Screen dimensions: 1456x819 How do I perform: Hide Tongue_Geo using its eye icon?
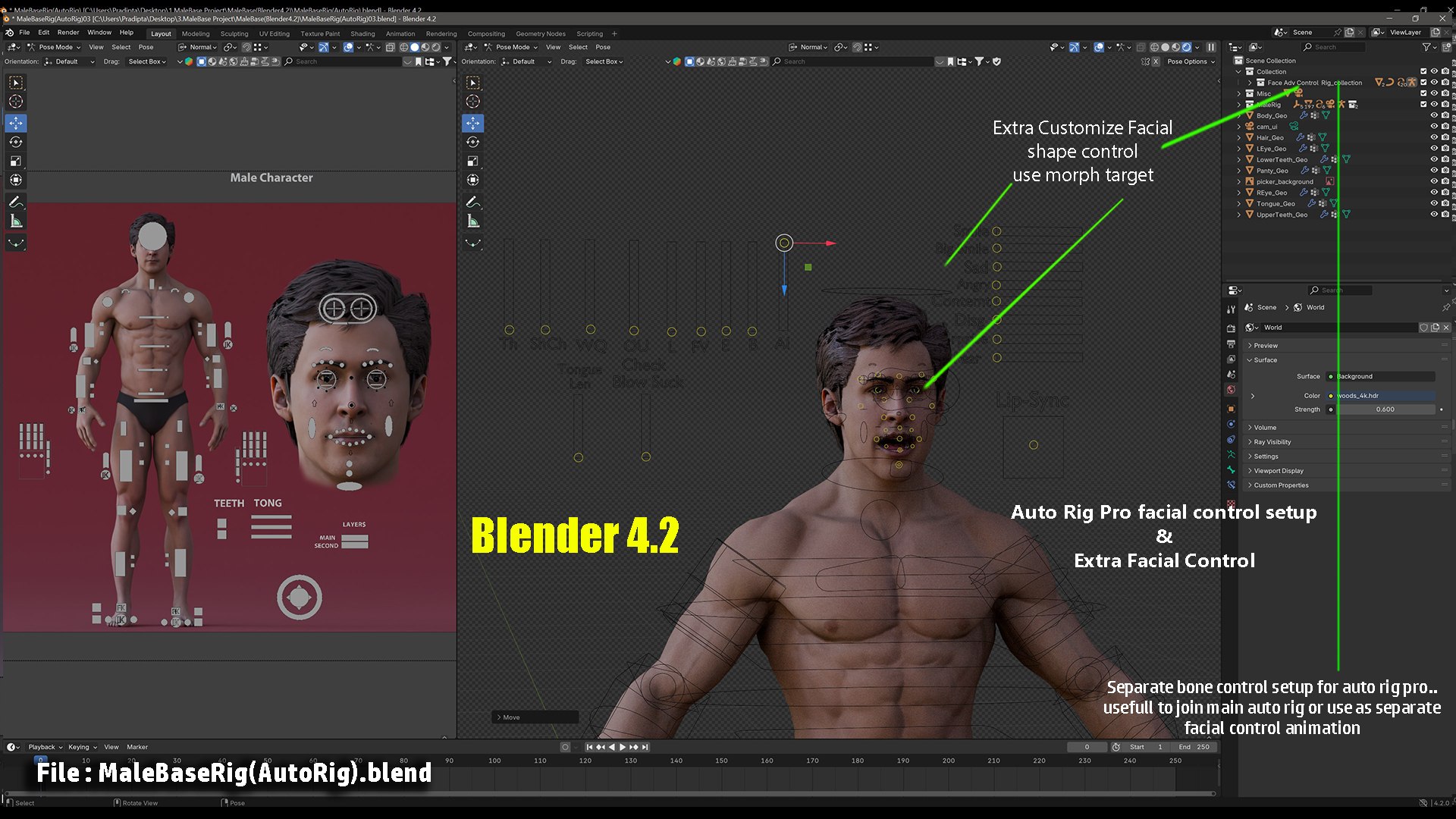(1434, 203)
